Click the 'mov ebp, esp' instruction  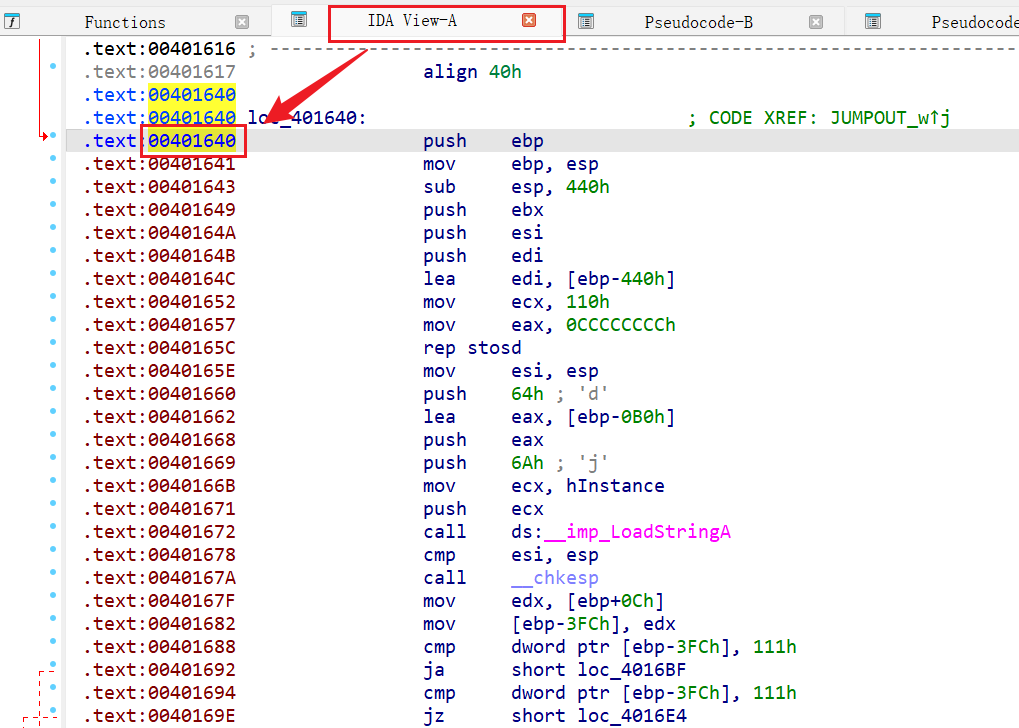click(x=511, y=164)
